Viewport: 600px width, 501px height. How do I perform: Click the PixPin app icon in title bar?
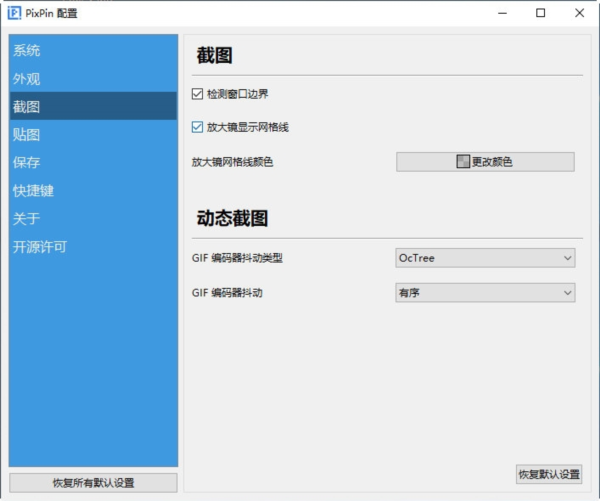(15, 13)
